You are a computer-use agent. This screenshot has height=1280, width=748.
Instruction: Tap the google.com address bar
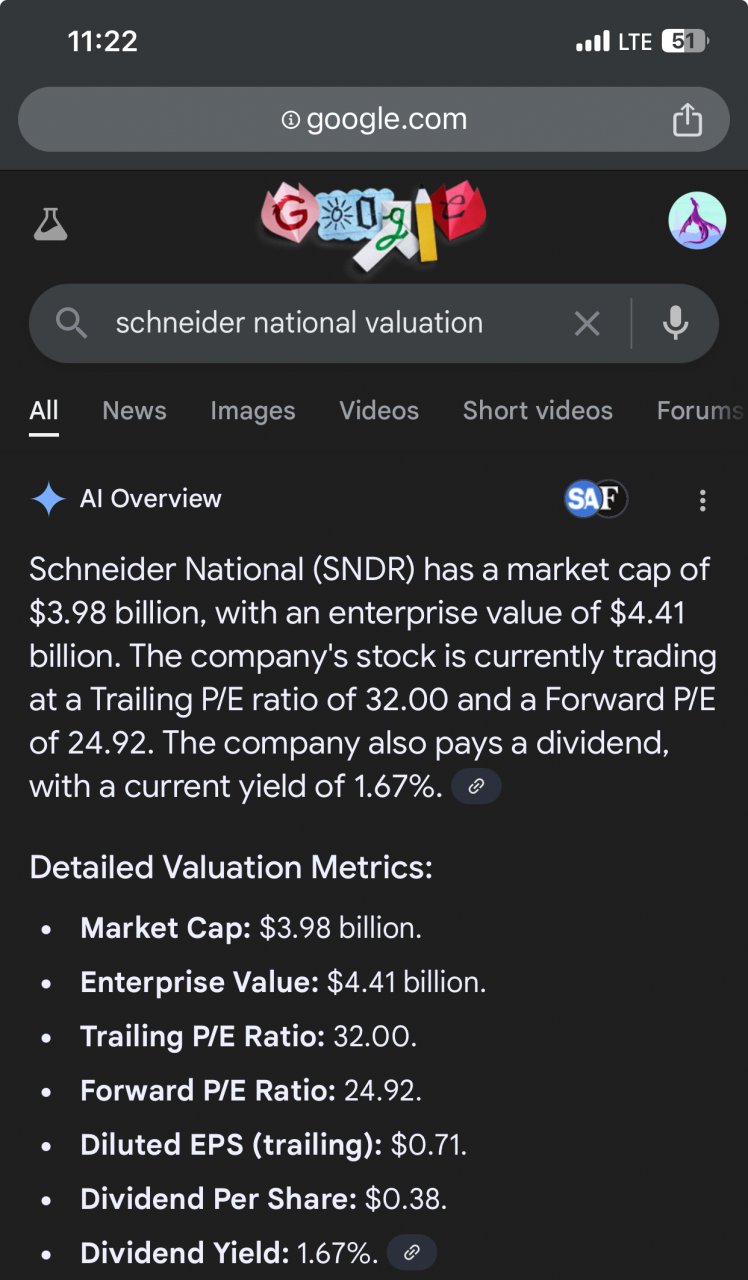374,120
